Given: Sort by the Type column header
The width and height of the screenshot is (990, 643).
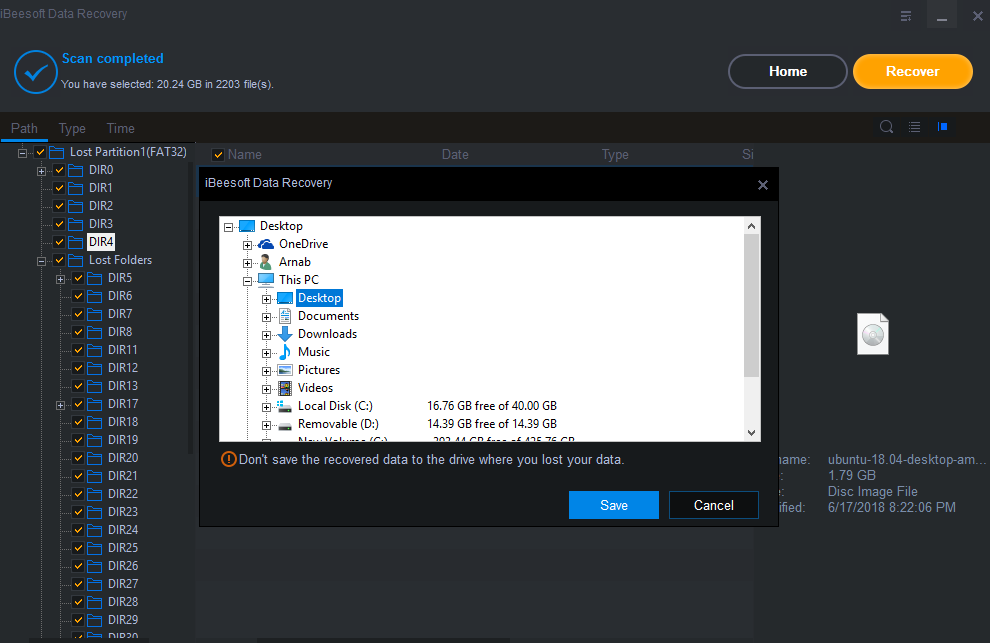Looking at the screenshot, I should click(x=615, y=155).
